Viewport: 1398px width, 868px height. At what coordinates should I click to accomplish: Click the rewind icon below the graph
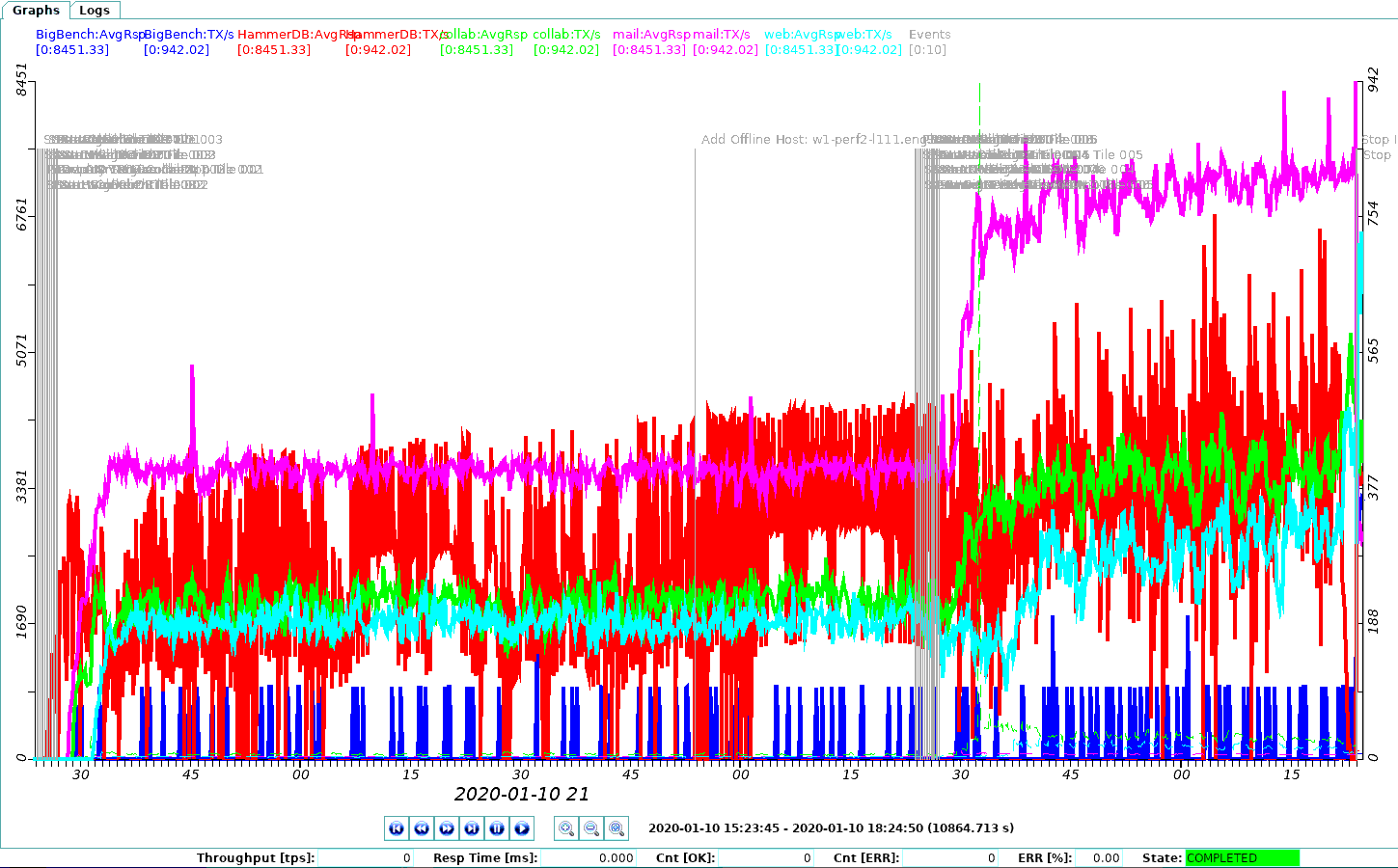click(422, 827)
